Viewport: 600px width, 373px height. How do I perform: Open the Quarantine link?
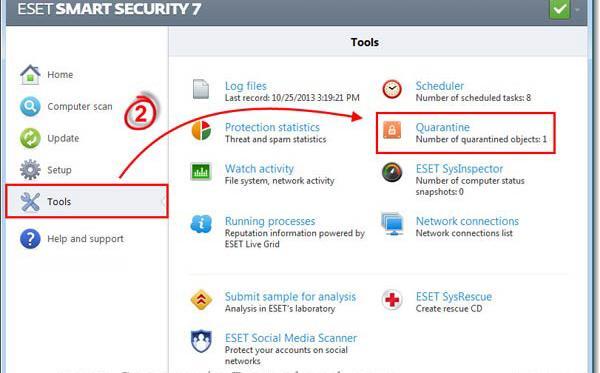coord(442,127)
